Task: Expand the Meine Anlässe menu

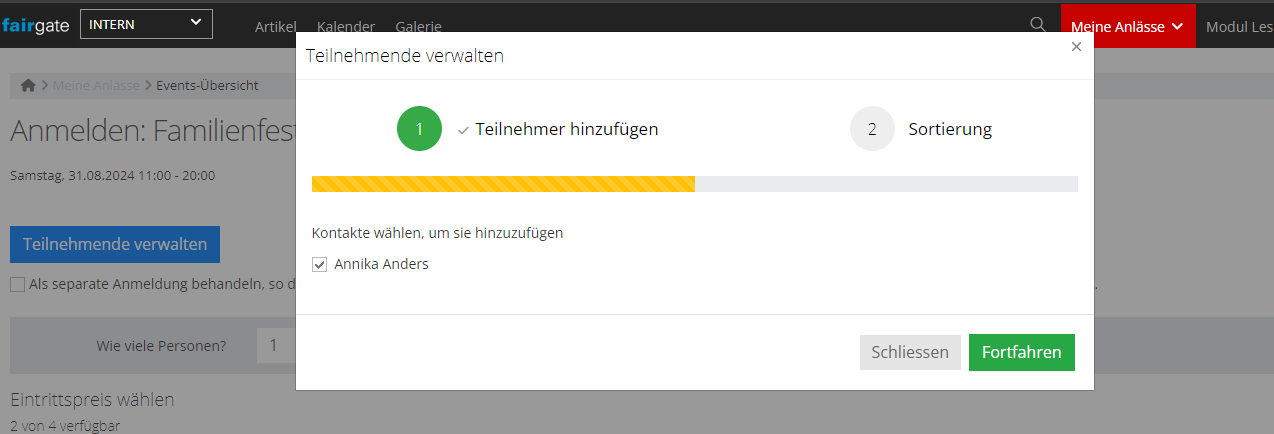Action: pyautogui.click(x=1127, y=27)
